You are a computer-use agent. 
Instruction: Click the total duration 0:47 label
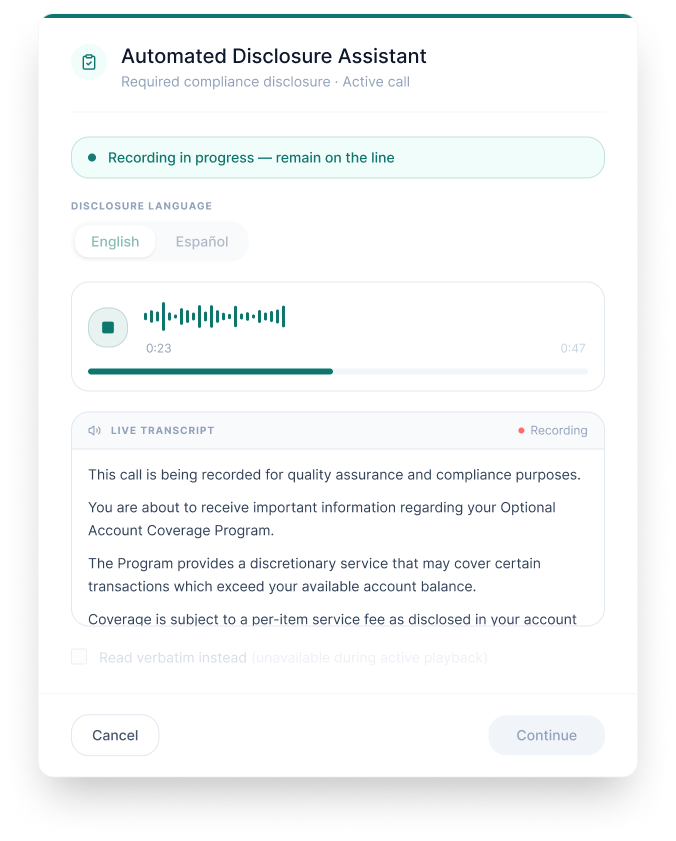tap(572, 348)
